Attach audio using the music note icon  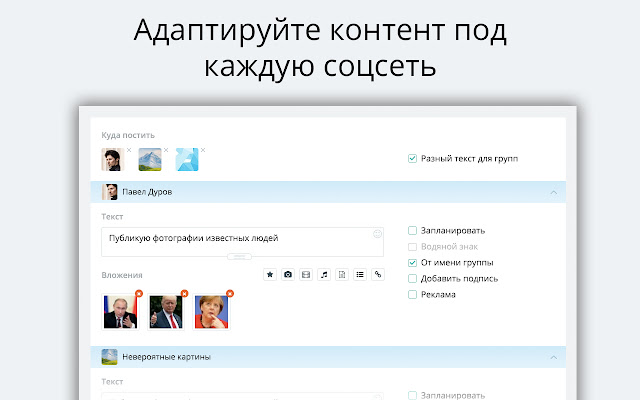pyautogui.click(x=324, y=274)
